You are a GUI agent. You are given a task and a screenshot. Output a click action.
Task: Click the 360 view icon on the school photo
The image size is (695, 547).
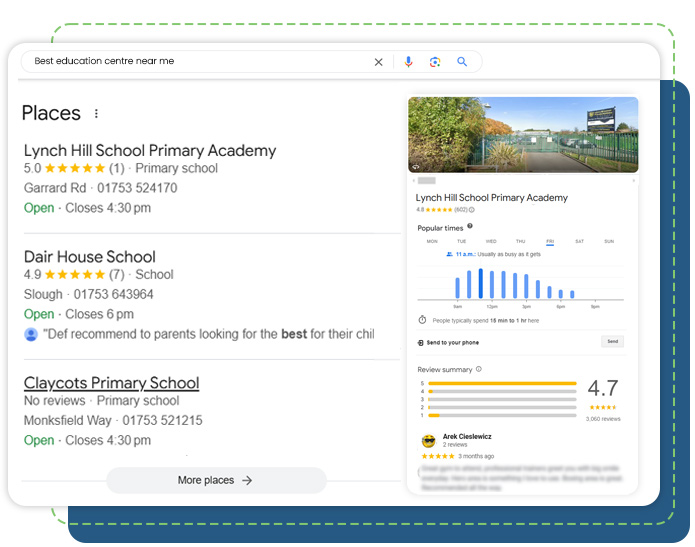[416, 167]
